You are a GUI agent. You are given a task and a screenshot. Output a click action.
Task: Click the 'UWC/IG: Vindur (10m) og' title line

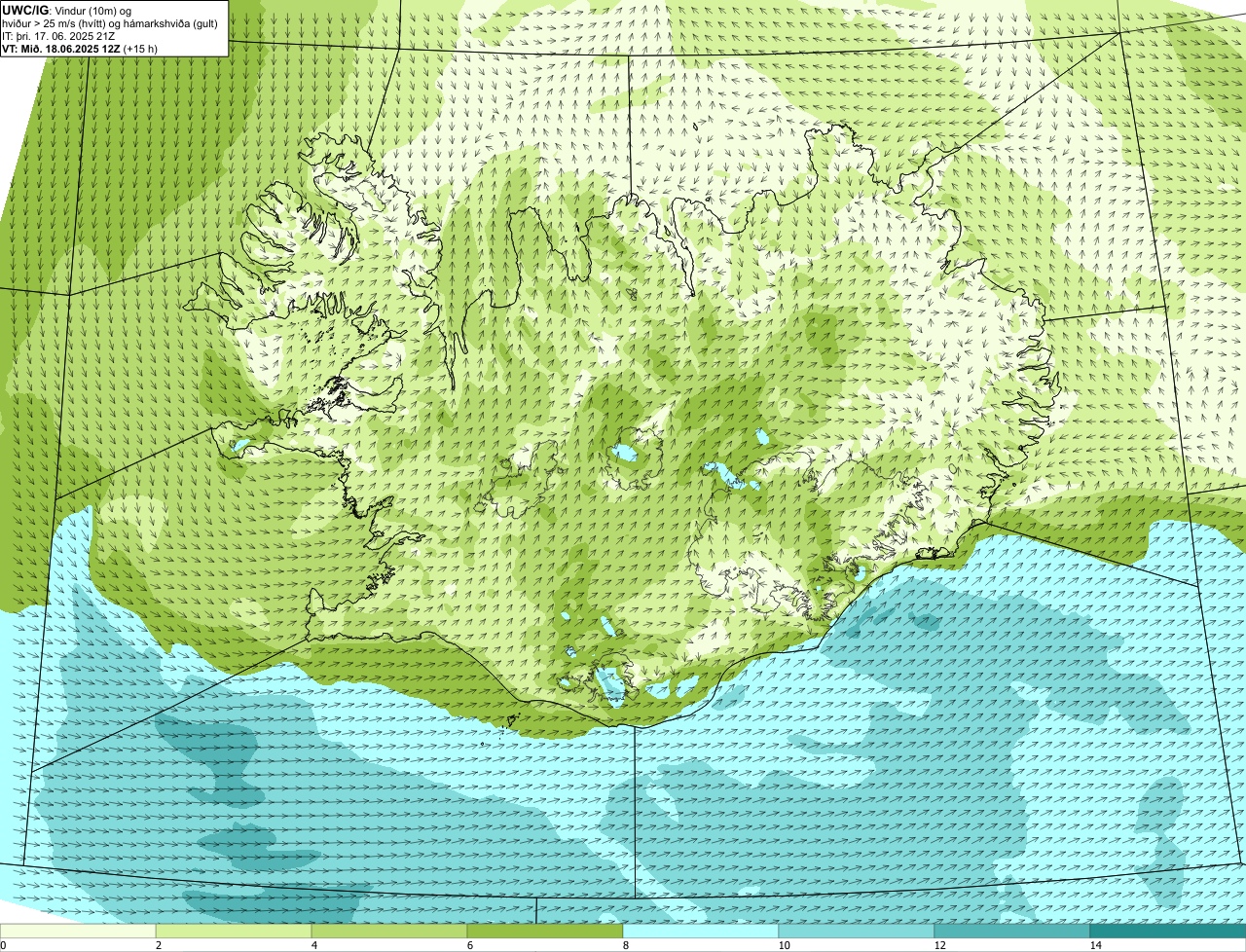click(67, 10)
